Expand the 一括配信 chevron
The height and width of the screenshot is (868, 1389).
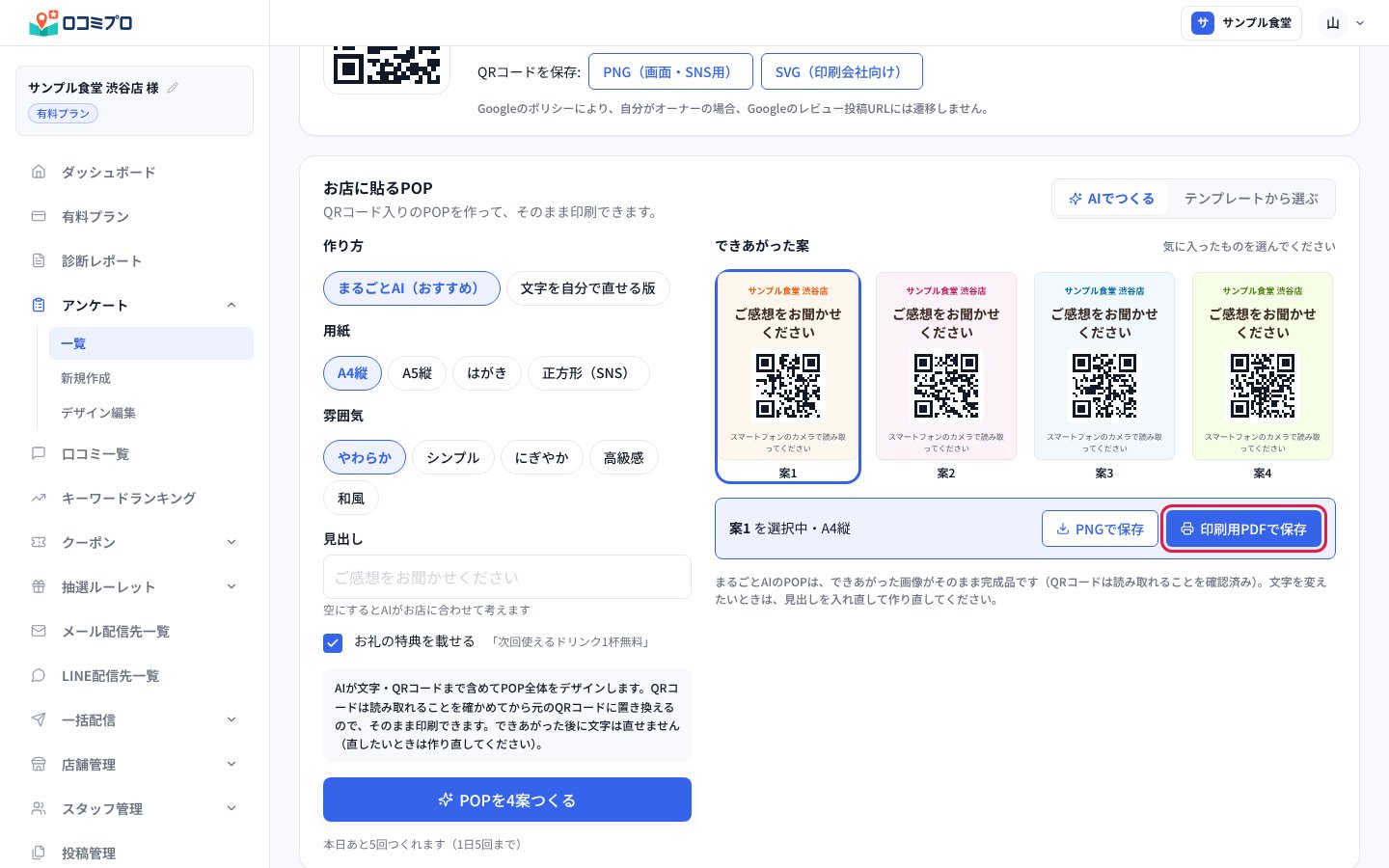(231, 719)
